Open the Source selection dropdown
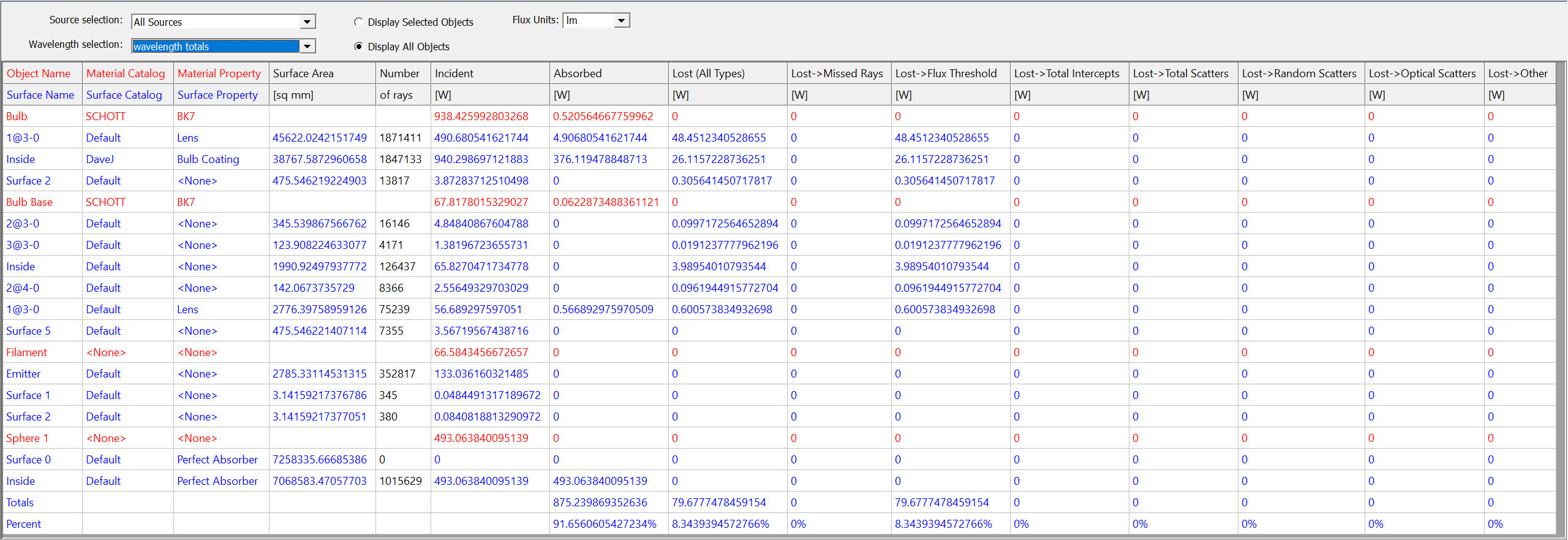The width and height of the screenshot is (1568, 540). coord(224,22)
